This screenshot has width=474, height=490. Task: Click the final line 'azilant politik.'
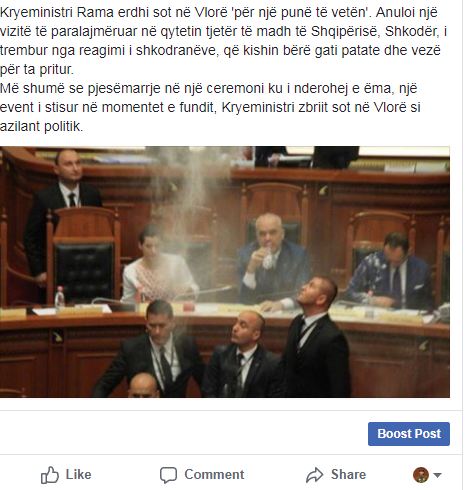(41, 126)
